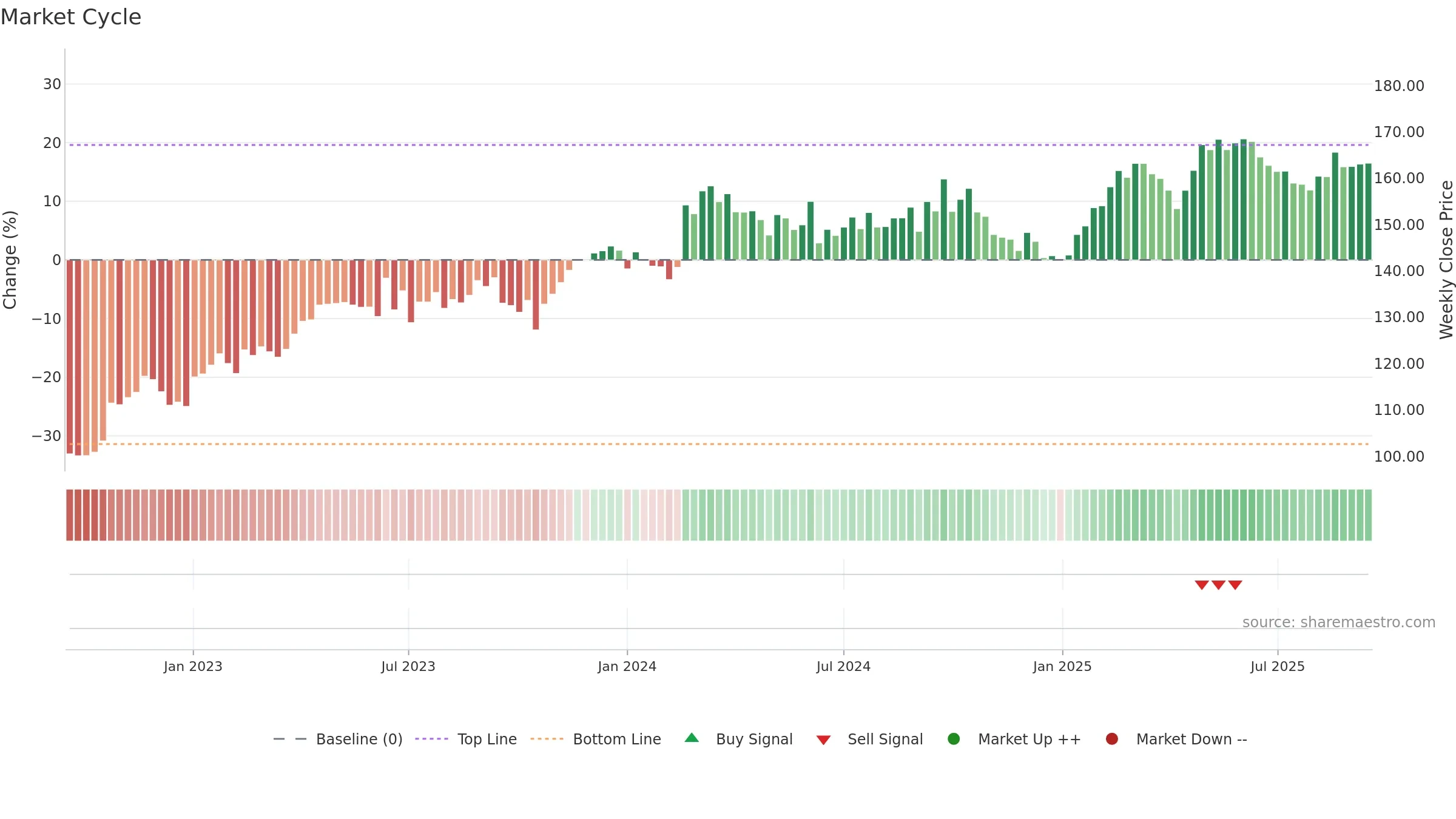This screenshot has height=819, width=1456.
Task: Click the Jan 2025 x-axis label
Action: click(x=1062, y=666)
